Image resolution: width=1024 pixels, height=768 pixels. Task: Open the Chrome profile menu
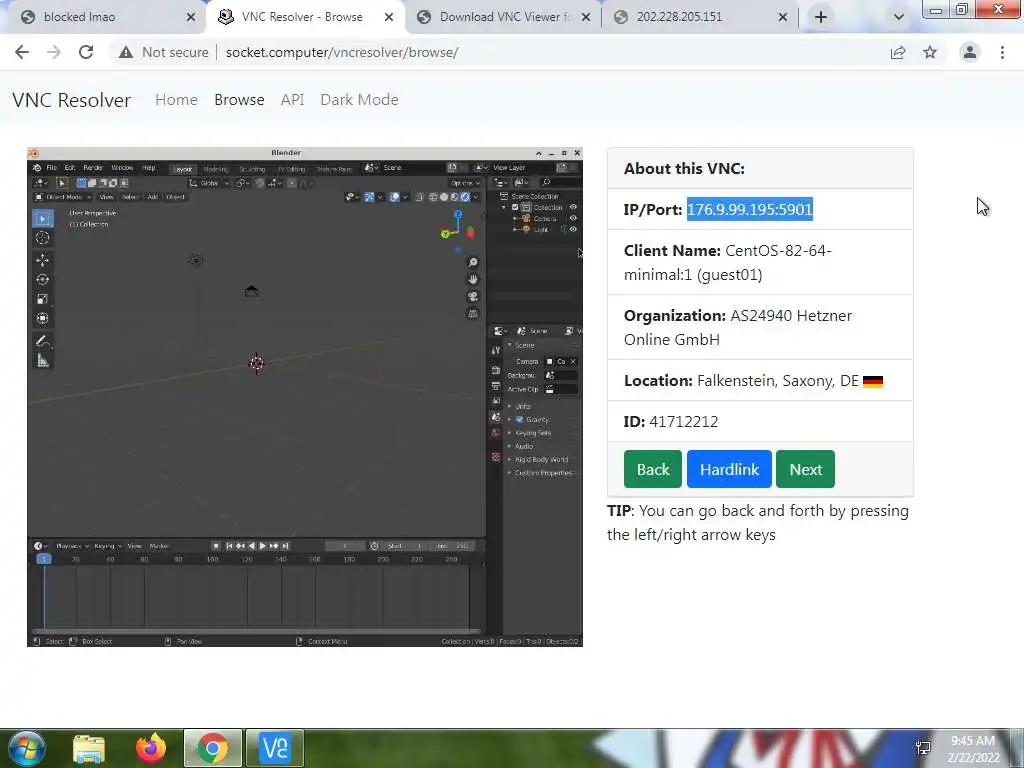click(970, 52)
